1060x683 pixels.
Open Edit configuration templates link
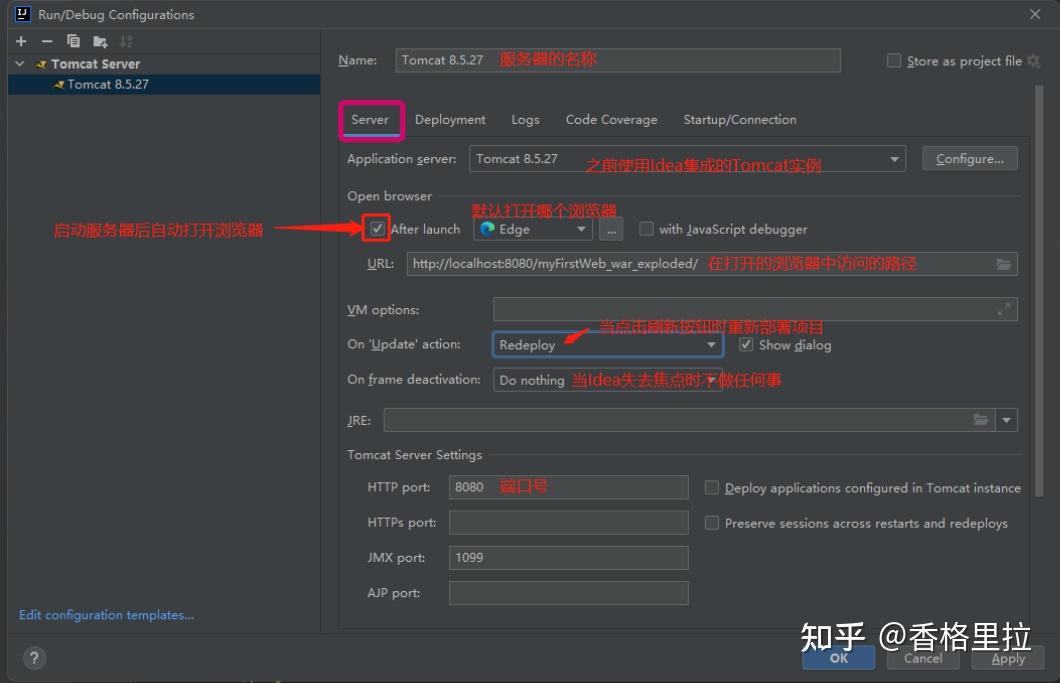pyautogui.click(x=106, y=614)
